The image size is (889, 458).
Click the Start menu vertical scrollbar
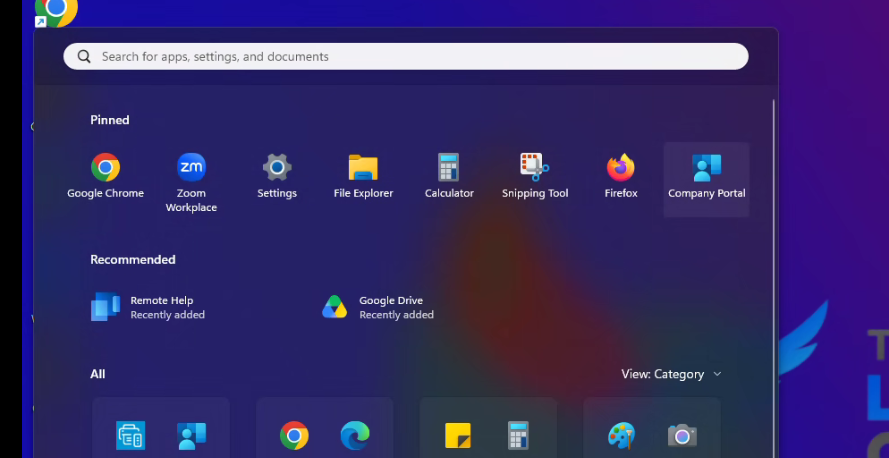click(773, 278)
